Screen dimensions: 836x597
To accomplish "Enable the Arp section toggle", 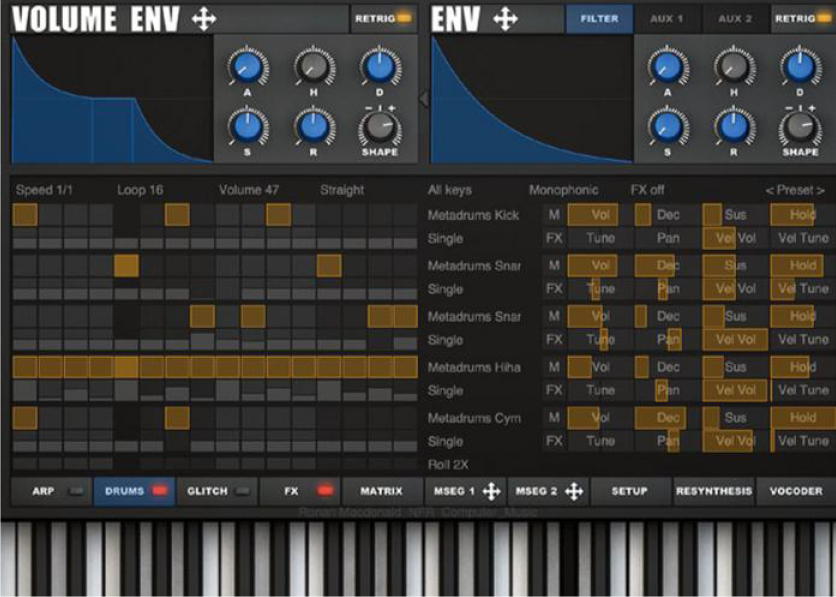I will (x=73, y=491).
